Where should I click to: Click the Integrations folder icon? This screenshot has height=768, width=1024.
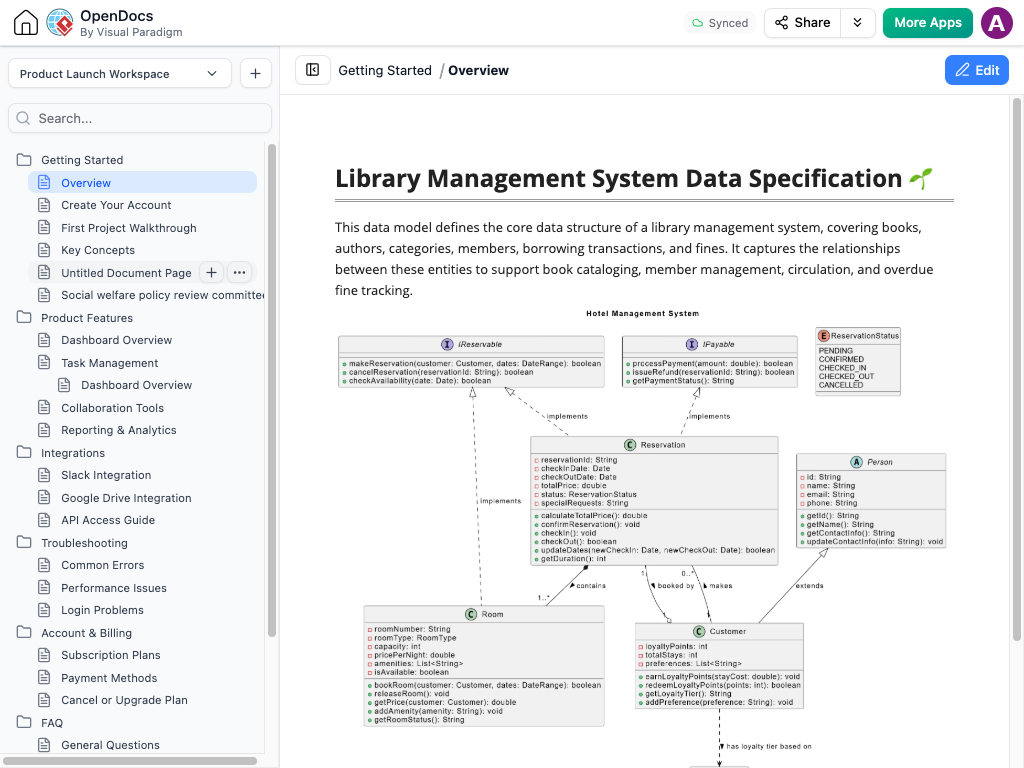click(x=24, y=453)
